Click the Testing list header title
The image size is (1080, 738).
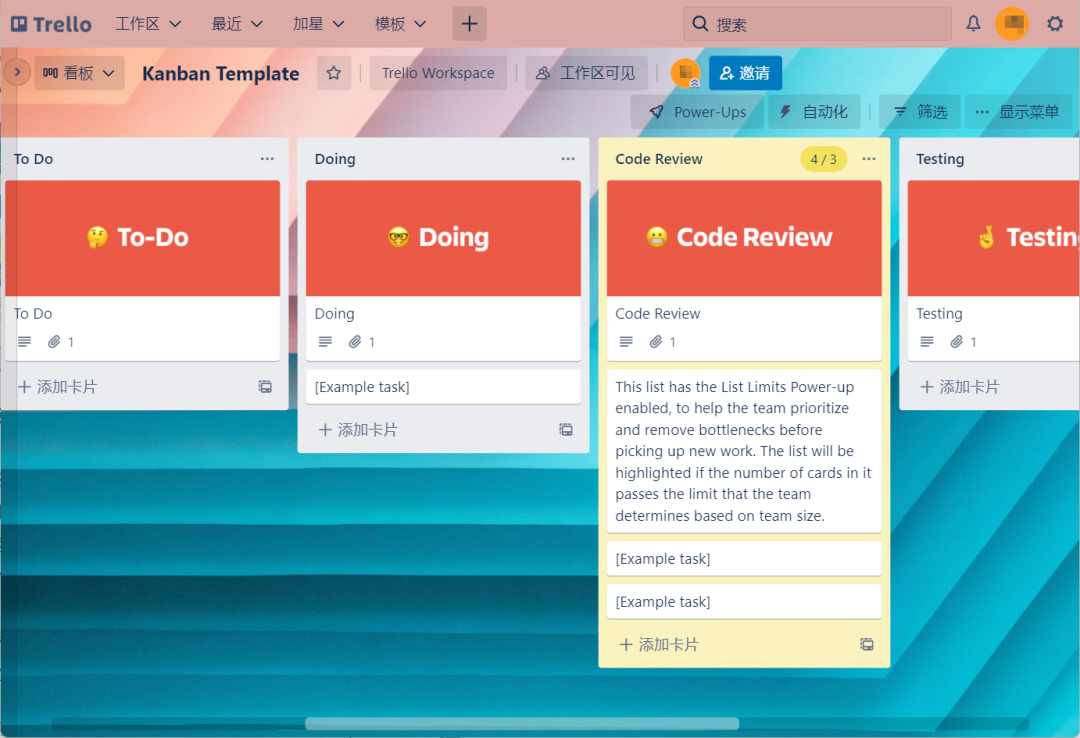coord(939,158)
